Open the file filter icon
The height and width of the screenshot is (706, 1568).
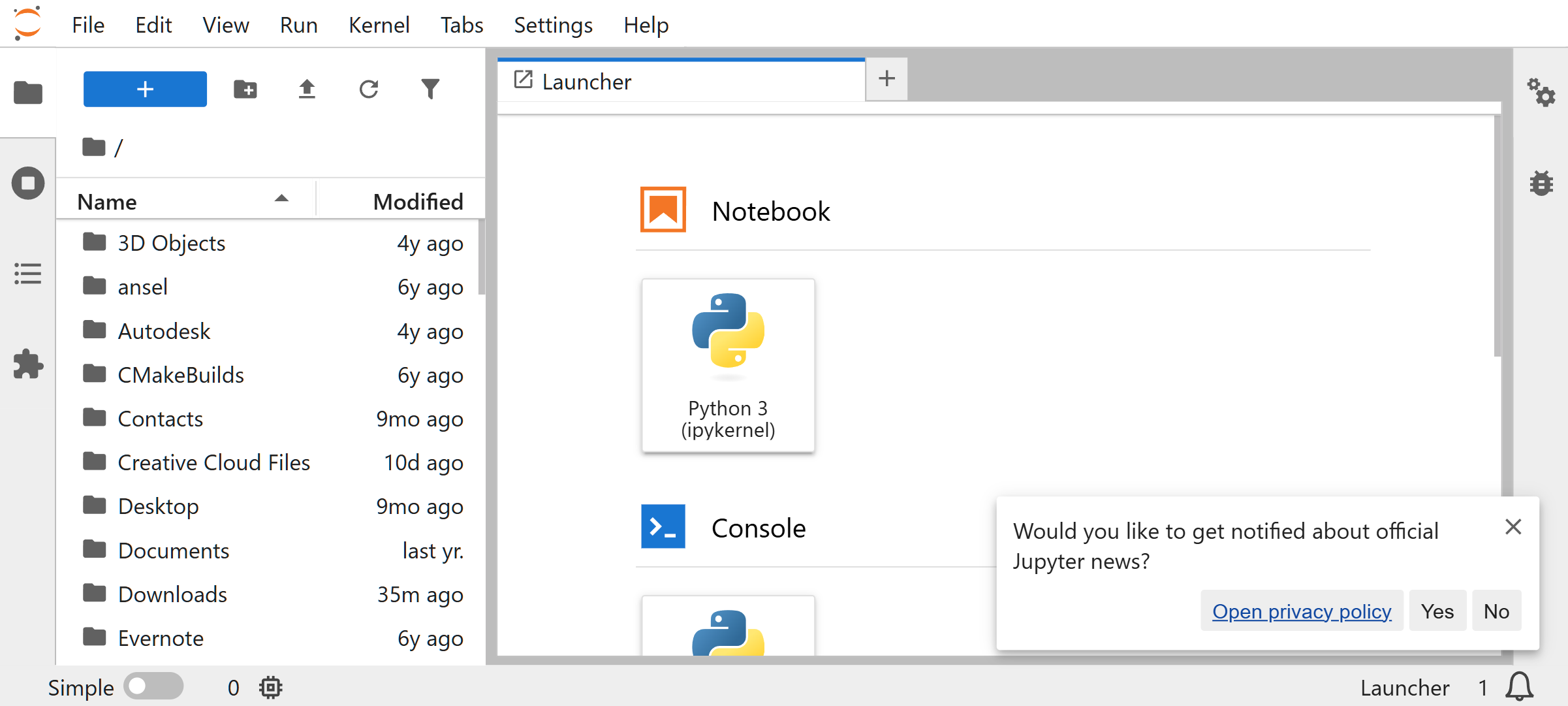(x=430, y=89)
